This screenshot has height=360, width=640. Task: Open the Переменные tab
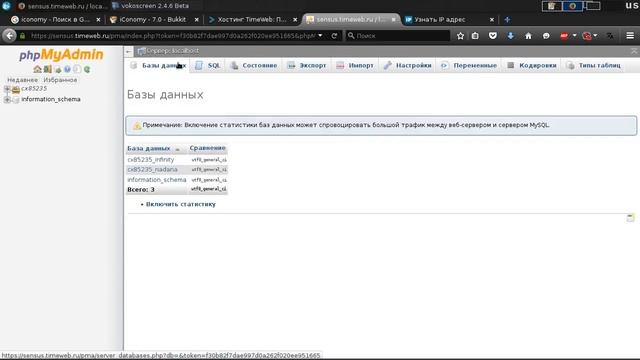point(469,65)
